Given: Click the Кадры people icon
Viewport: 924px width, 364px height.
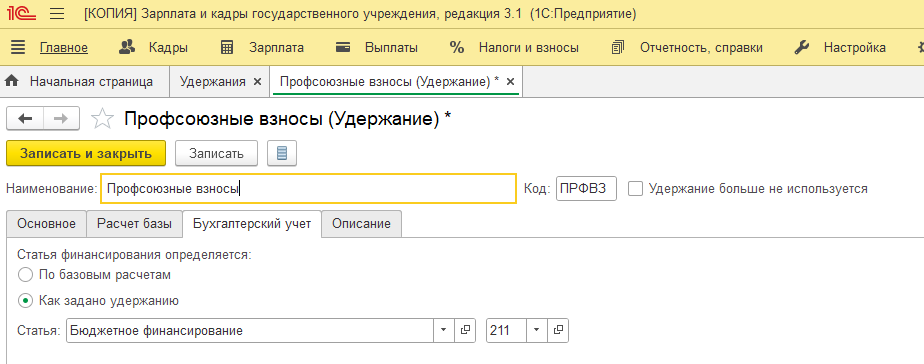Looking at the screenshot, I should 127,48.
